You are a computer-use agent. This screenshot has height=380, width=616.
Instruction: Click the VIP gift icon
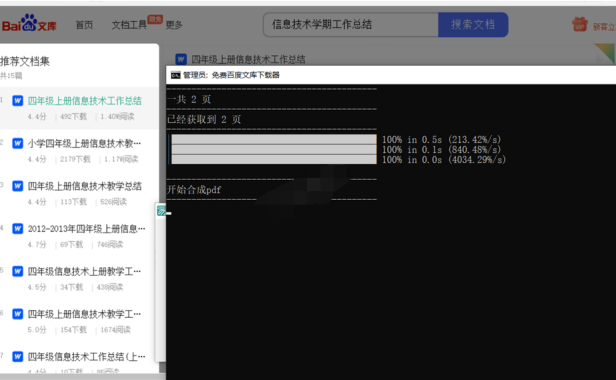point(579,24)
